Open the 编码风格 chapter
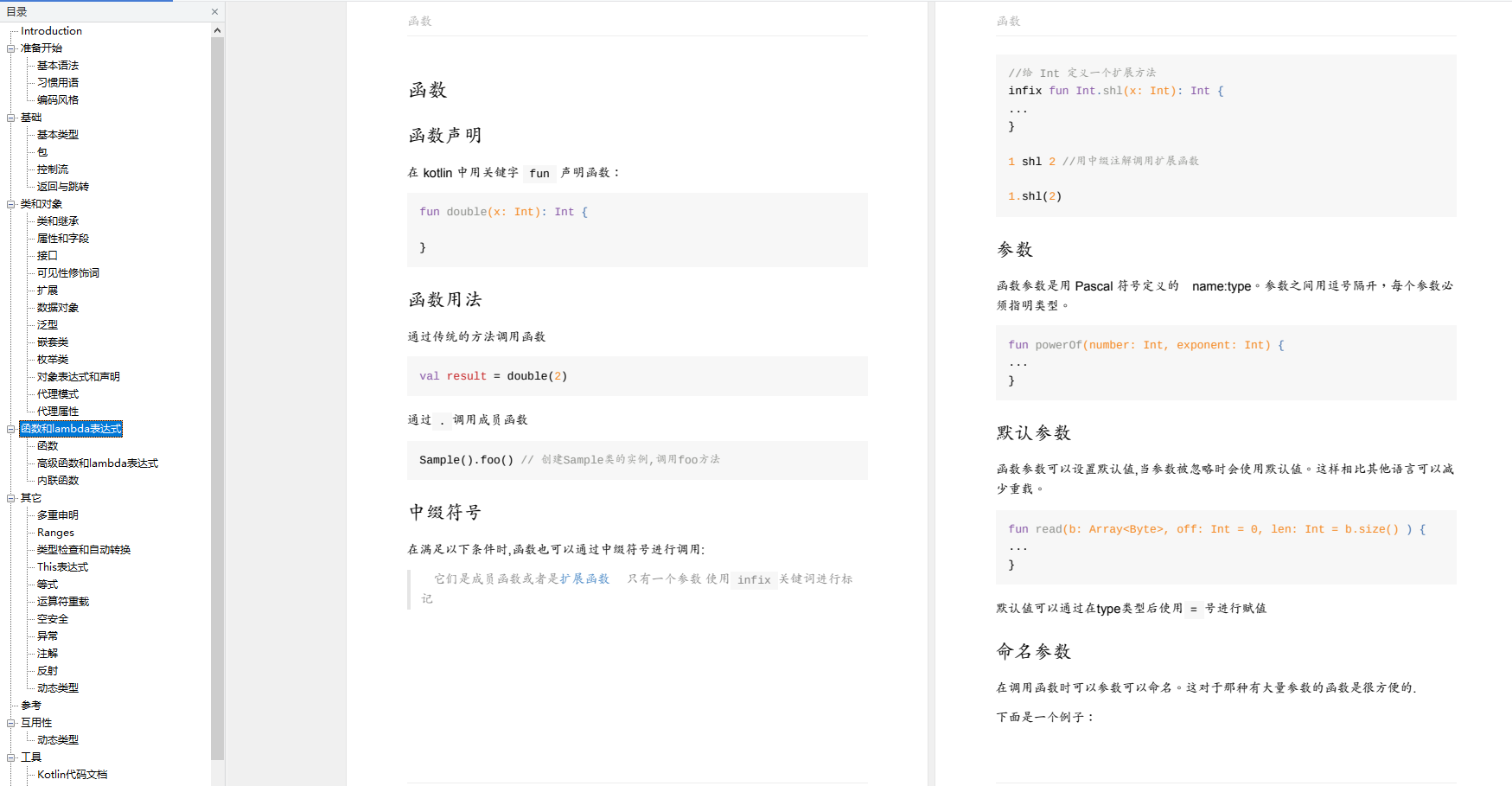 pos(58,100)
